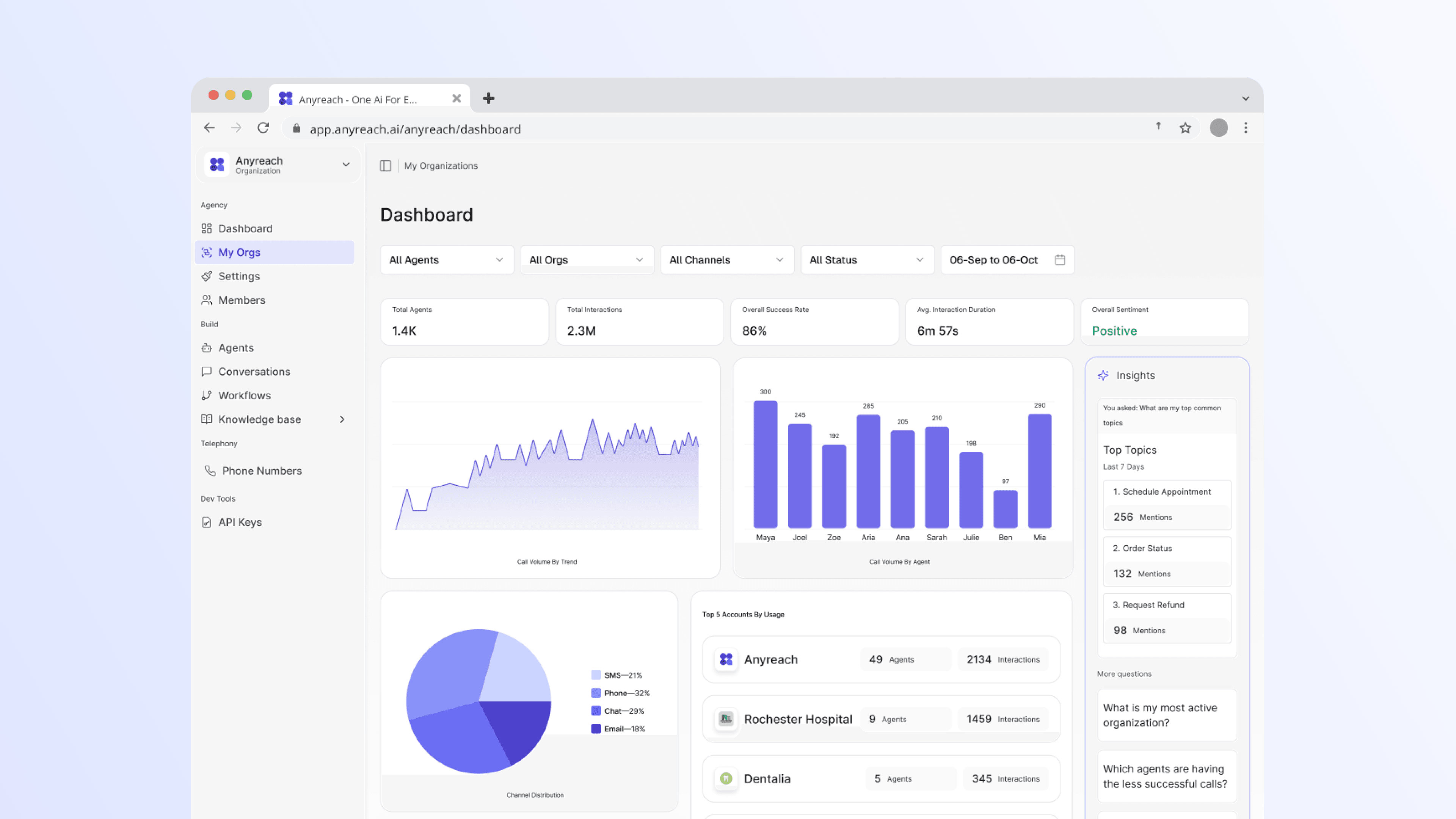Click the SMS legend color swatch
This screenshot has height=819, width=1456.
click(596, 675)
